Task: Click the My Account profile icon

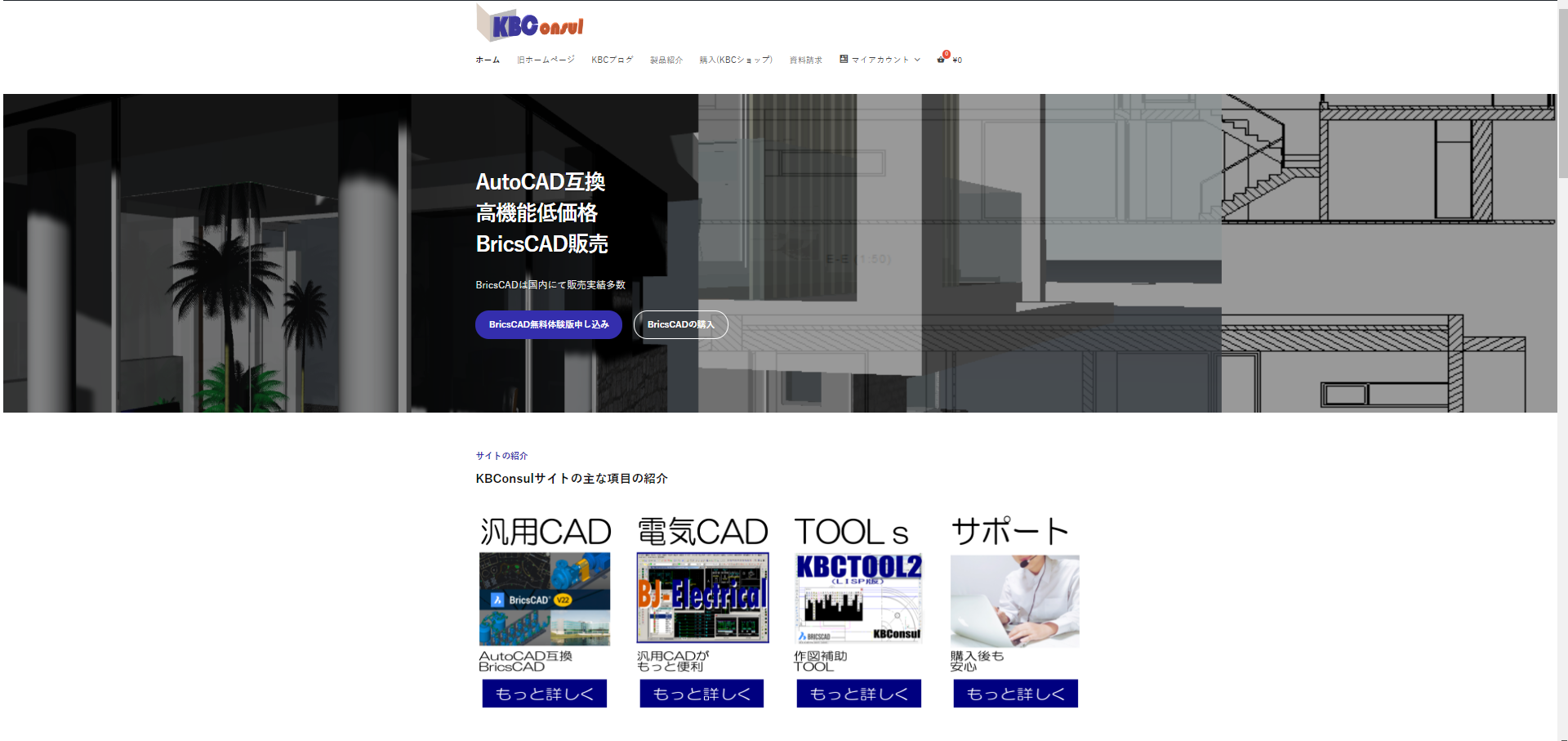Action: (844, 59)
